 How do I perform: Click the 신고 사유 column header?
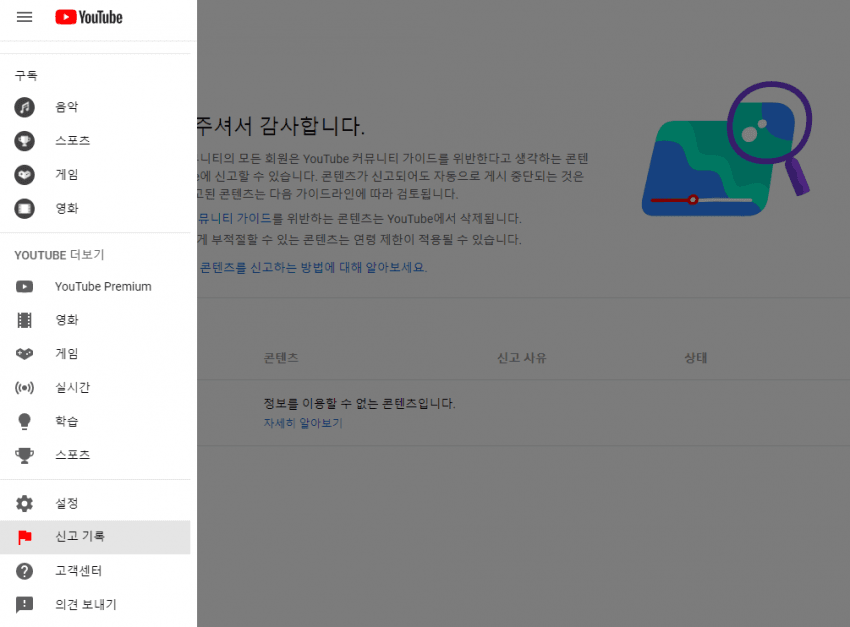[x=521, y=358]
